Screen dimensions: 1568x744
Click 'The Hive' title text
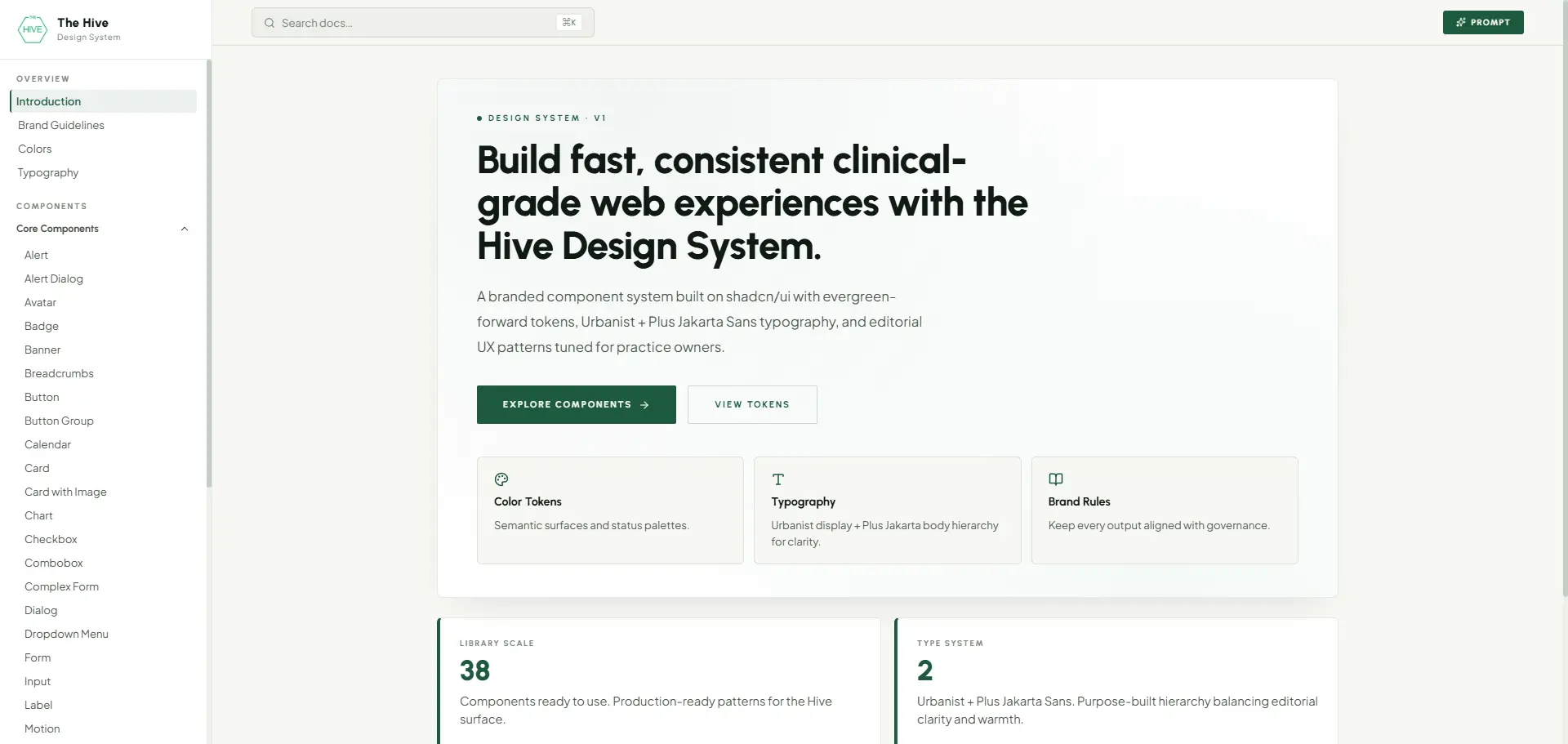[x=82, y=23]
